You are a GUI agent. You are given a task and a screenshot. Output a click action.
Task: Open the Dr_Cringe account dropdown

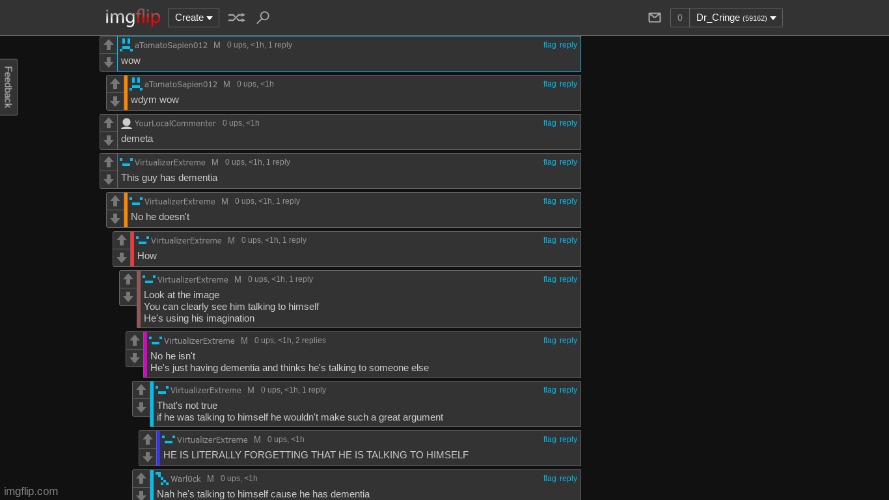[736, 18]
